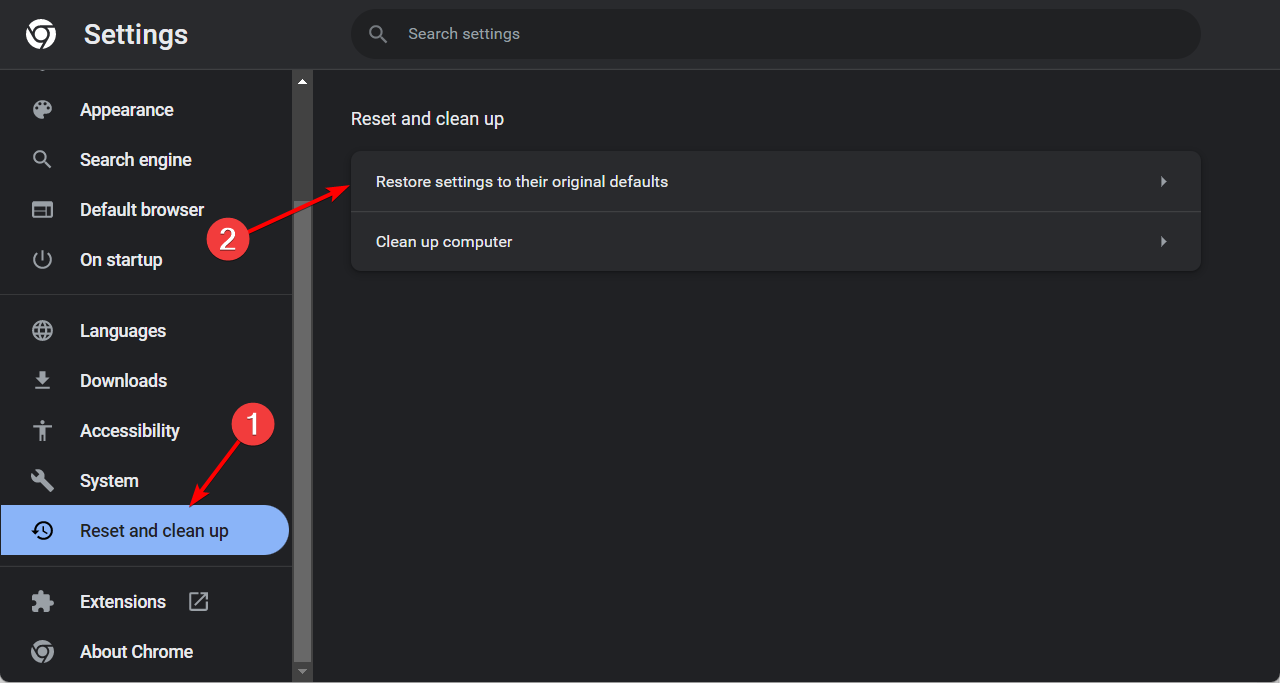Click the Downloads arrow icon

click(42, 381)
